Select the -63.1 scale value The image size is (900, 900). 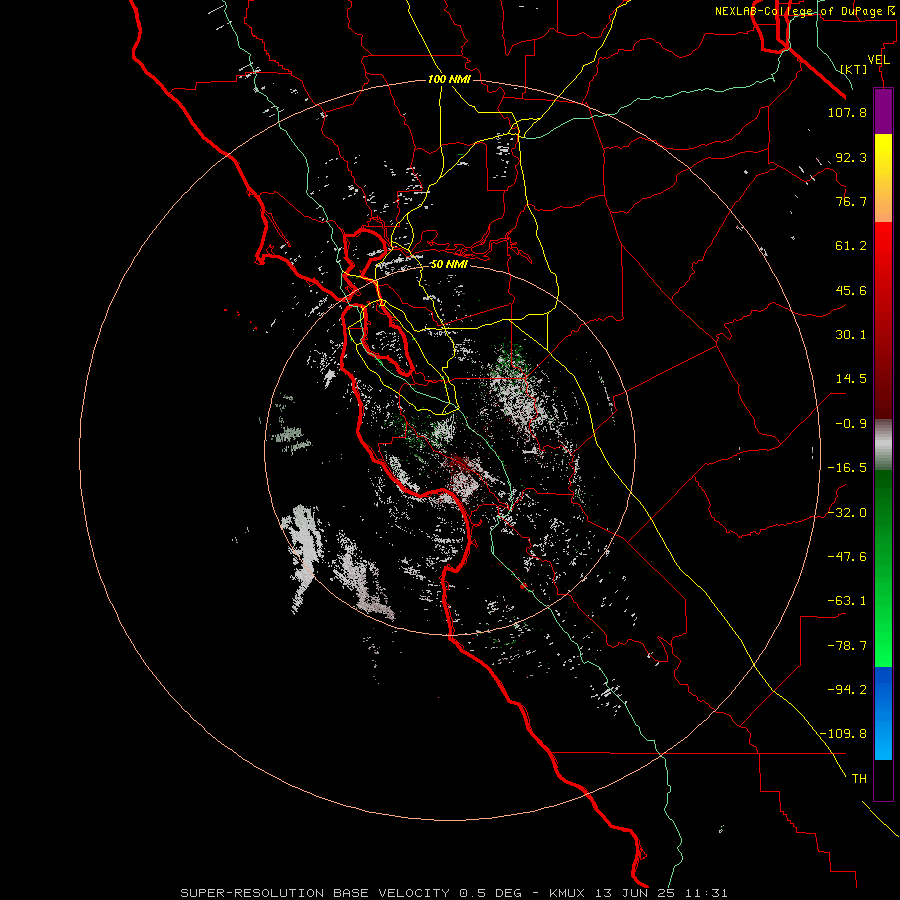coord(847,601)
